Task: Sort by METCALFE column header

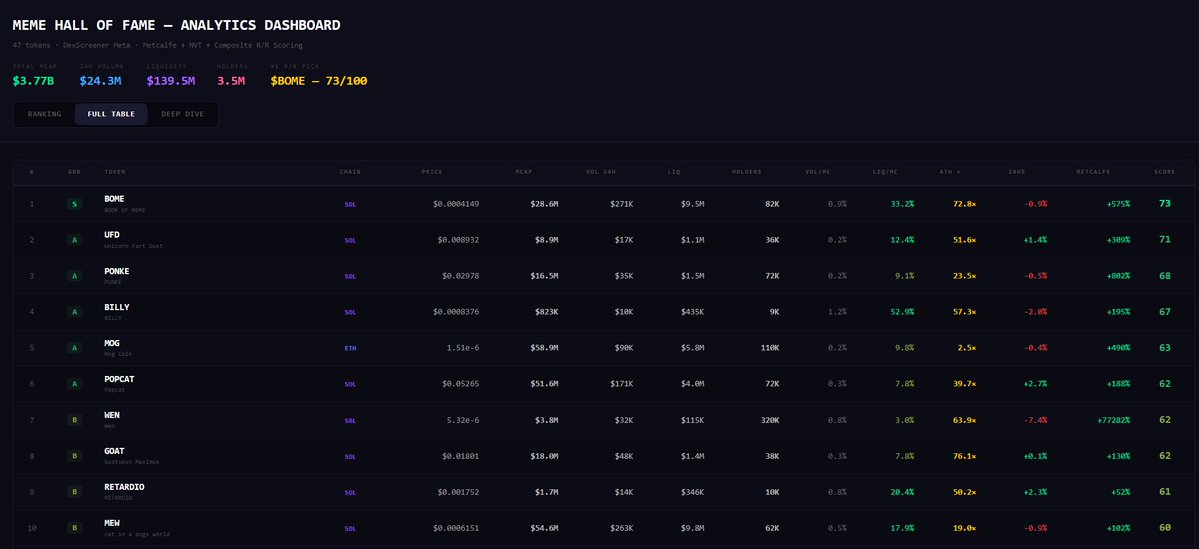Action: click(x=1093, y=172)
